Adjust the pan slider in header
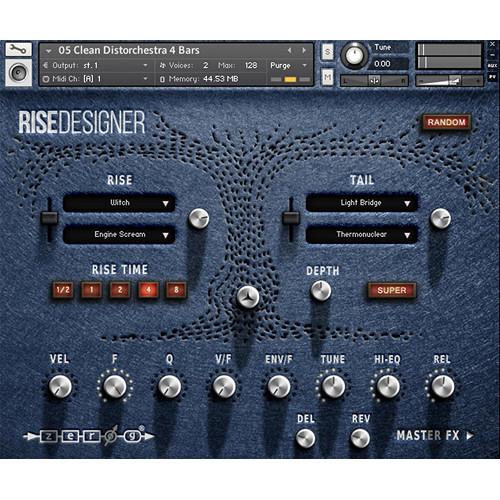Image resolution: width=500 pixels, height=500 pixels. tap(374, 81)
